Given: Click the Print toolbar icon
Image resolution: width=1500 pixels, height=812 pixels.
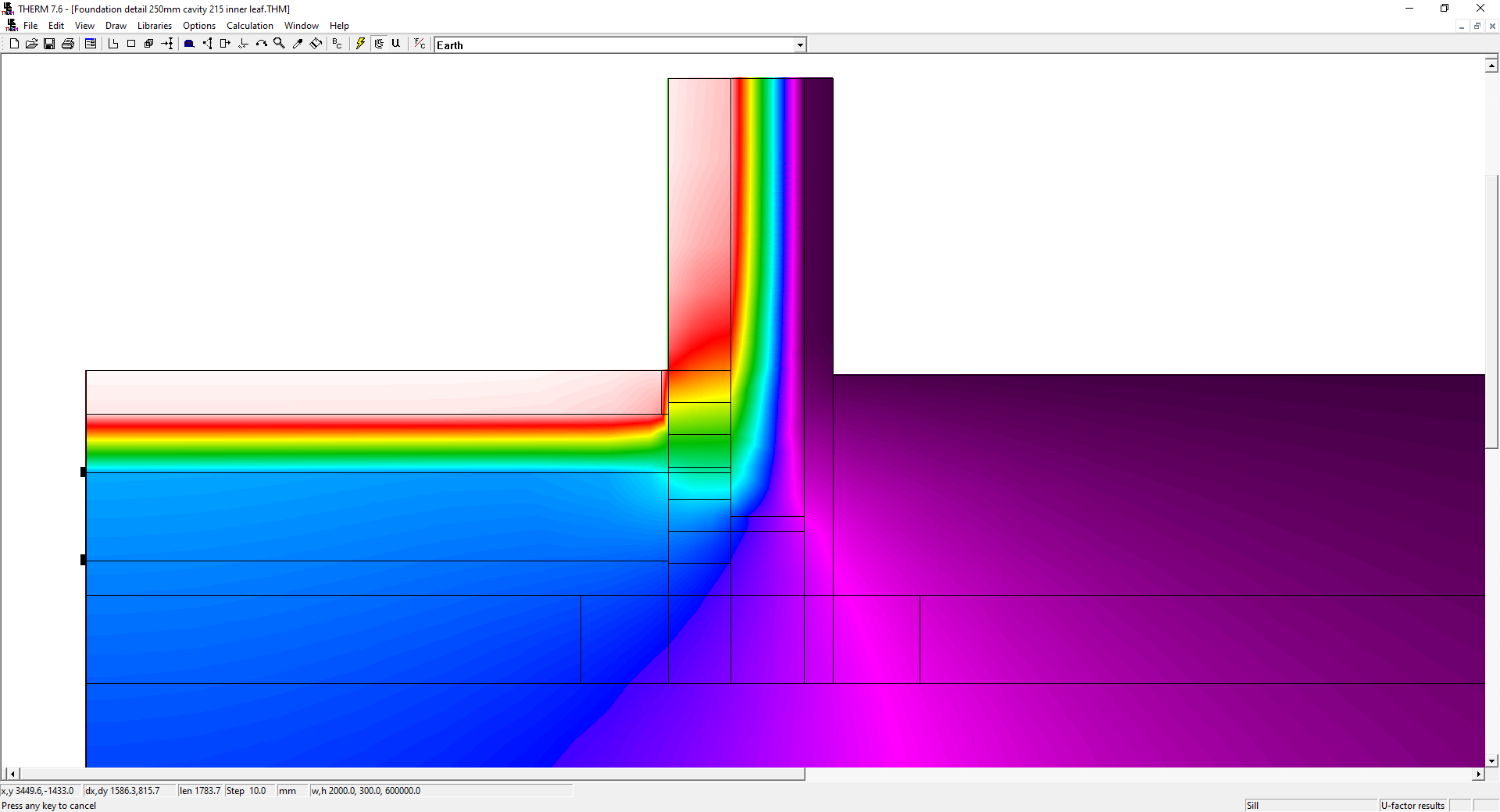Looking at the screenshot, I should pos(68,44).
